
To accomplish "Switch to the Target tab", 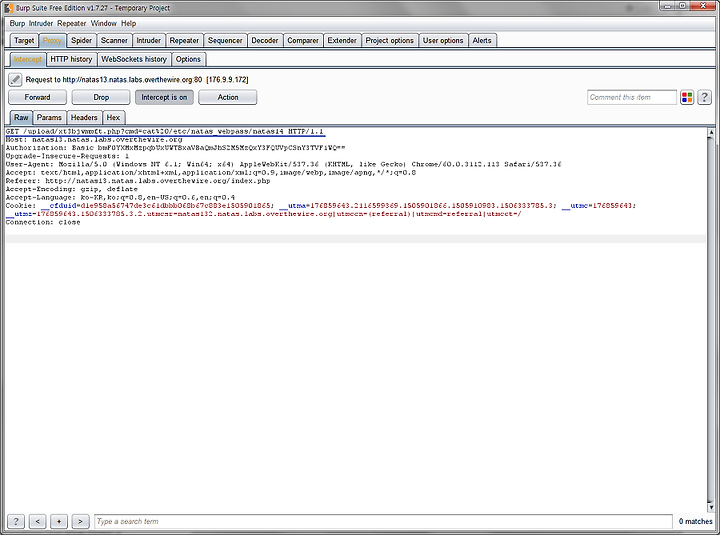I will [24, 40].
